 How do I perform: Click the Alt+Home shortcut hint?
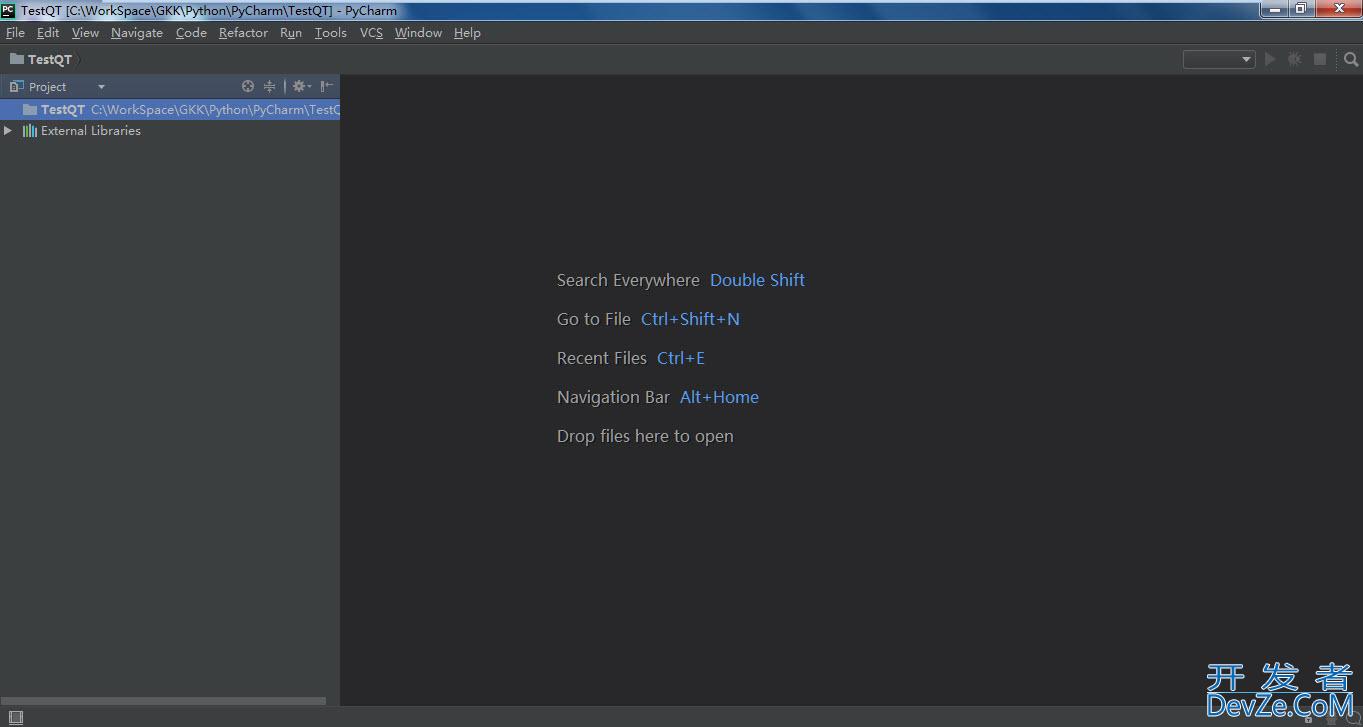pyautogui.click(x=719, y=397)
